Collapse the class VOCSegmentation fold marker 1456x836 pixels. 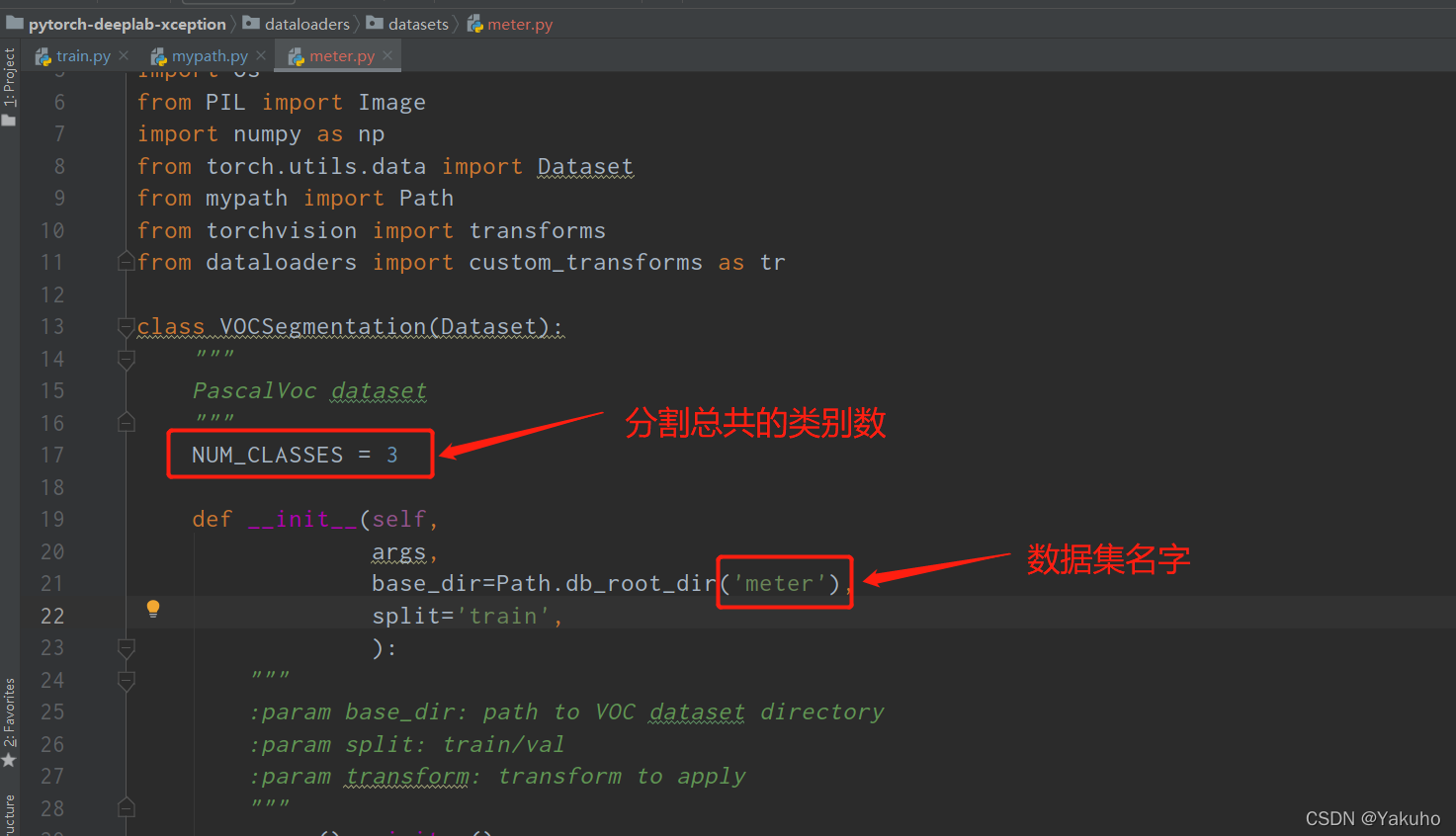pos(126,326)
